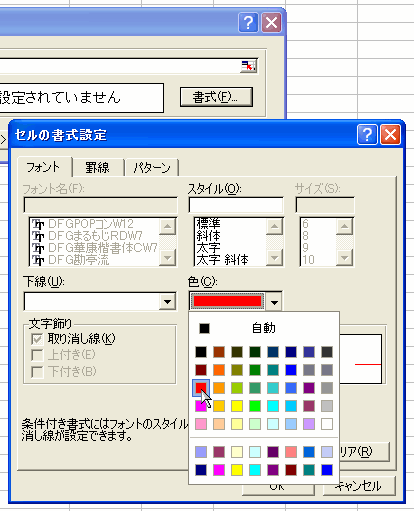
Task: Click the scroll down arrow in the スタイル list
Action: [x=274, y=257]
